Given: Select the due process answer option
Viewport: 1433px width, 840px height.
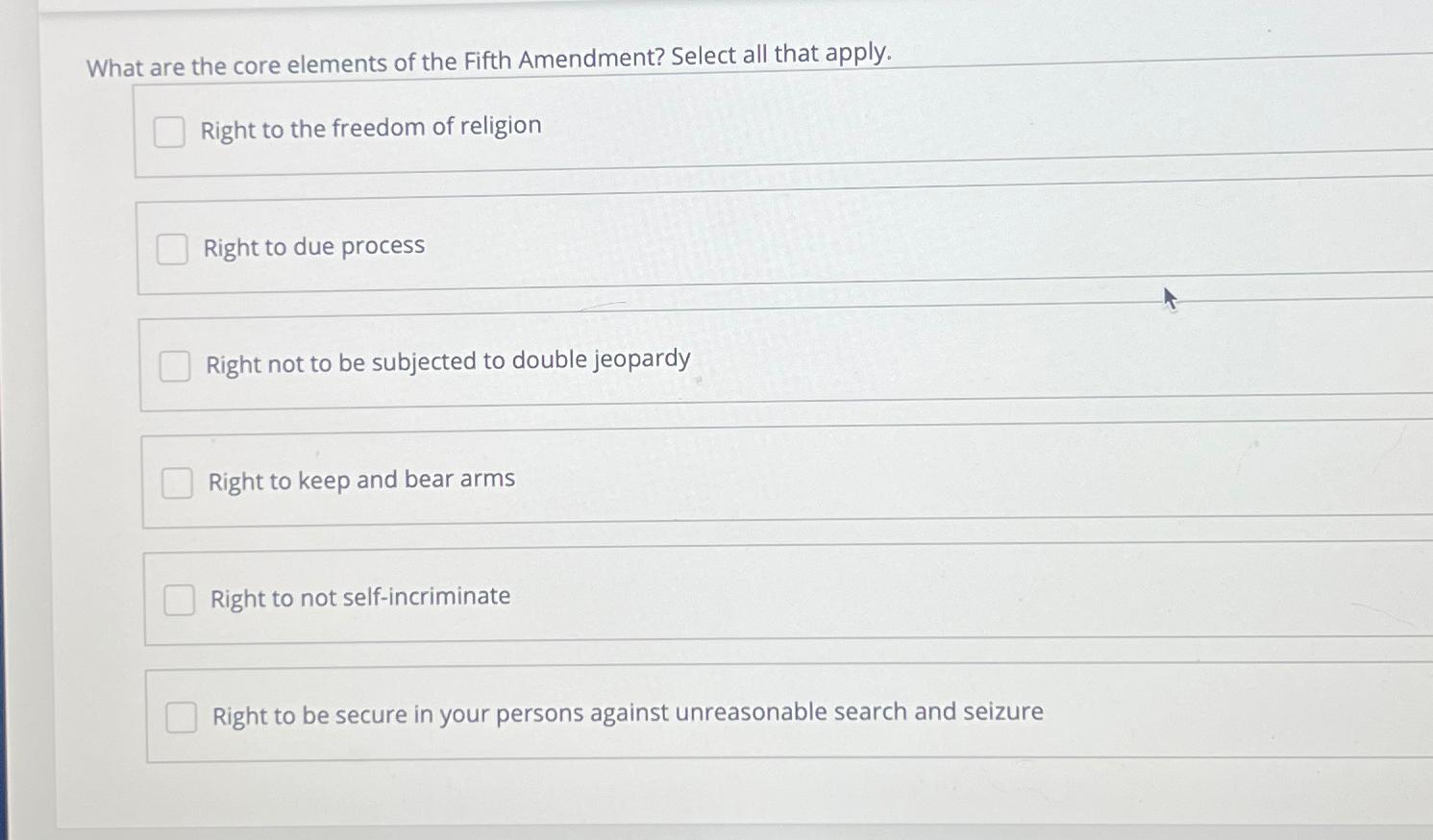Looking at the screenshot, I should (313, 247).
